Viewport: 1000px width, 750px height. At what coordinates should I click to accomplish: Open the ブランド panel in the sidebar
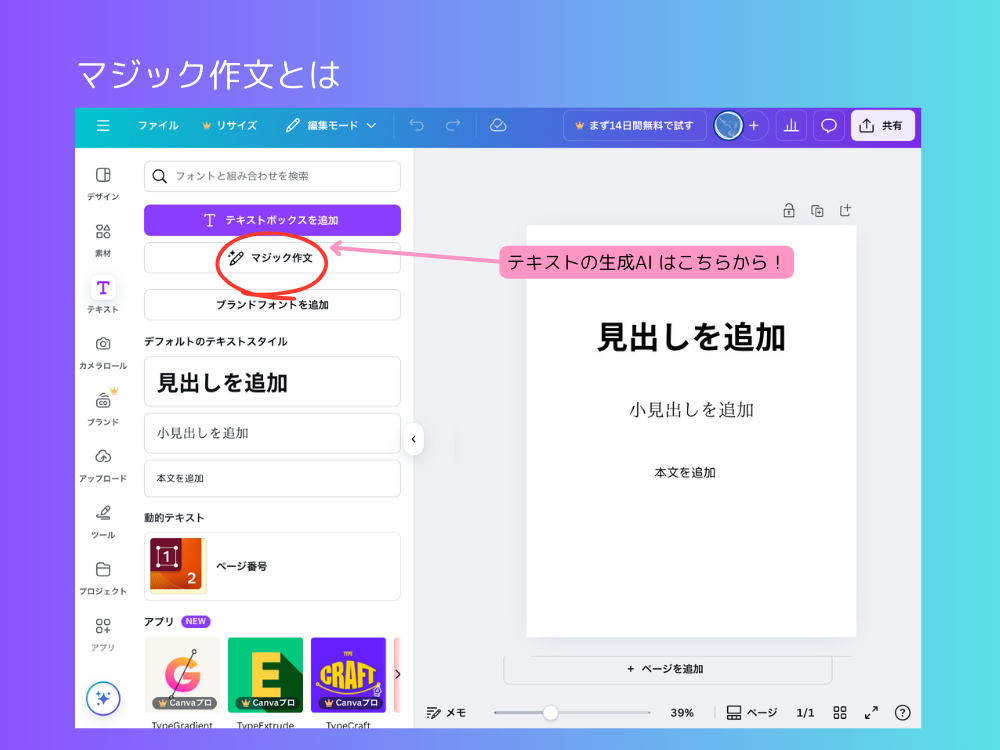(102, 405)
